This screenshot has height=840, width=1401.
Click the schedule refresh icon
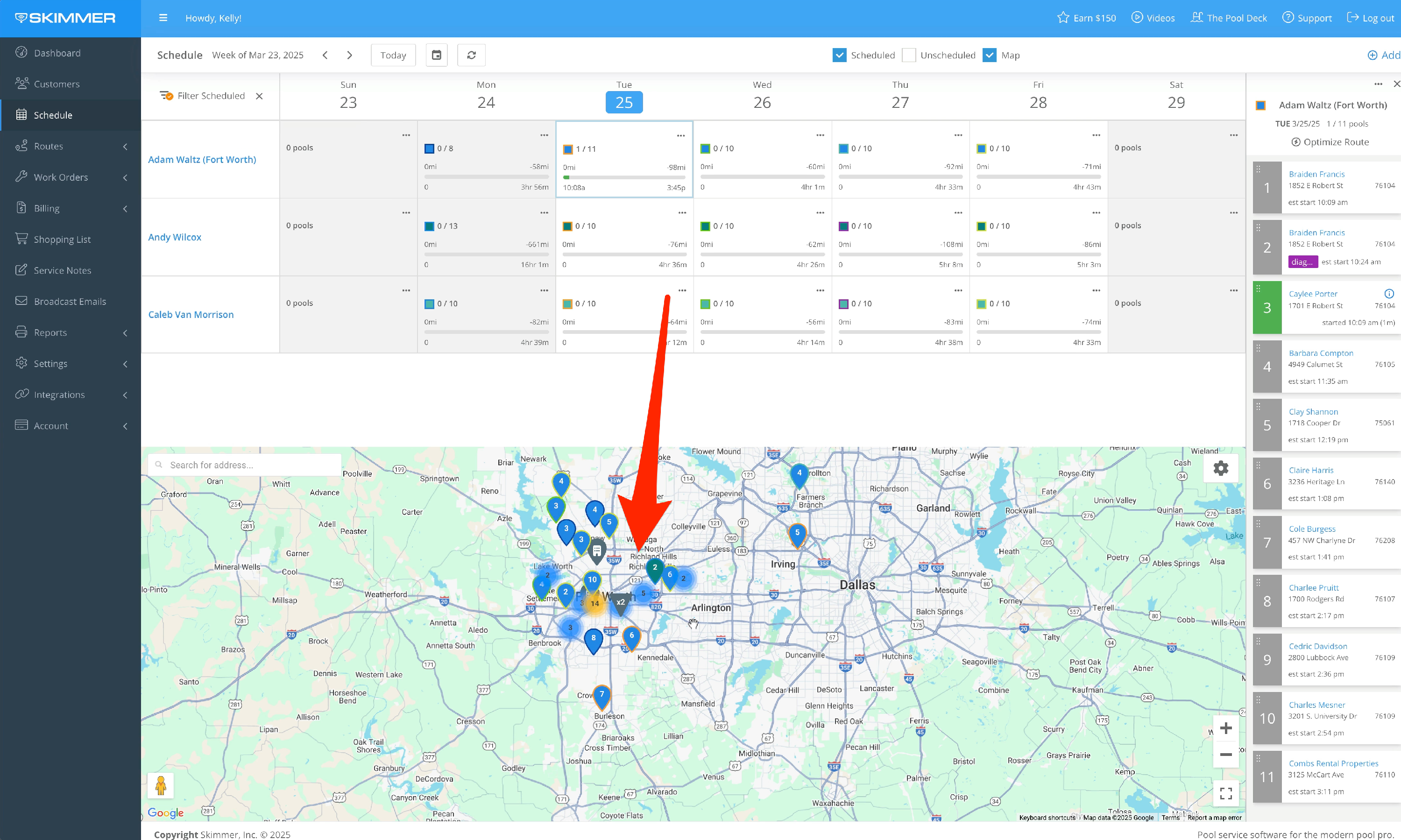(471, 55)
